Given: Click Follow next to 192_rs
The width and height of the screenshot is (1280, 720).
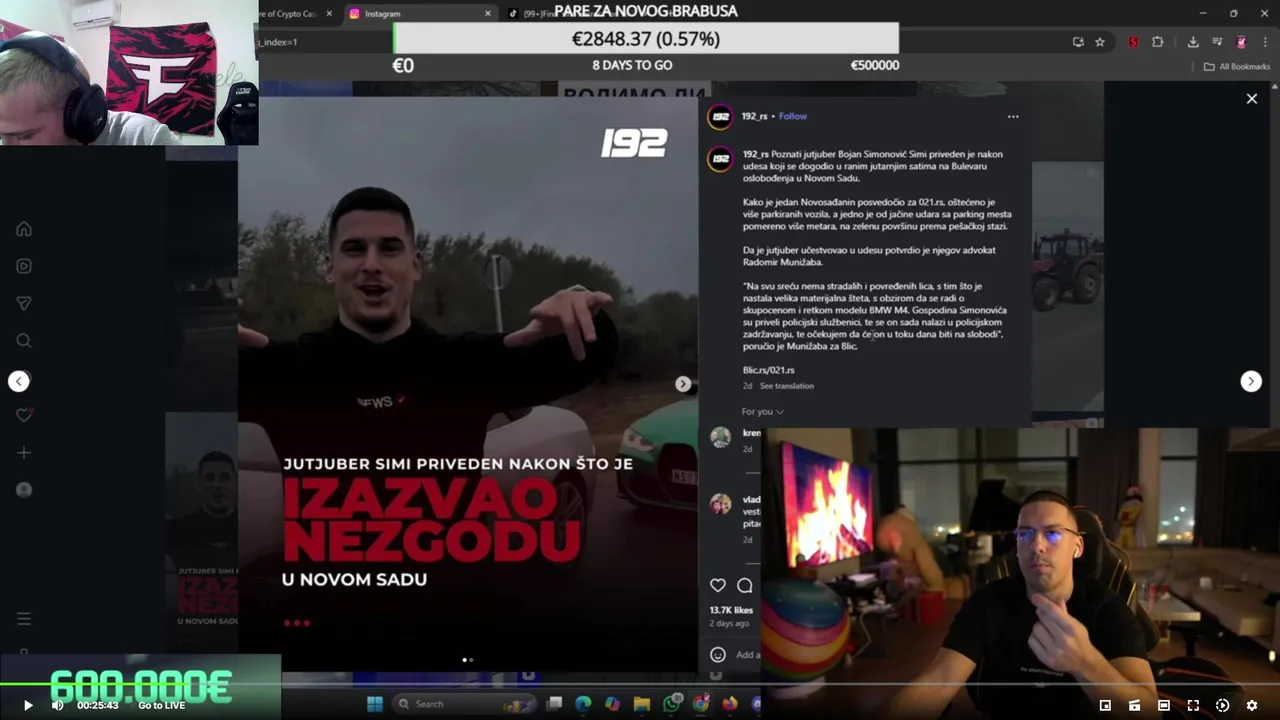Looking at the screenshot, I should (793, 116).
